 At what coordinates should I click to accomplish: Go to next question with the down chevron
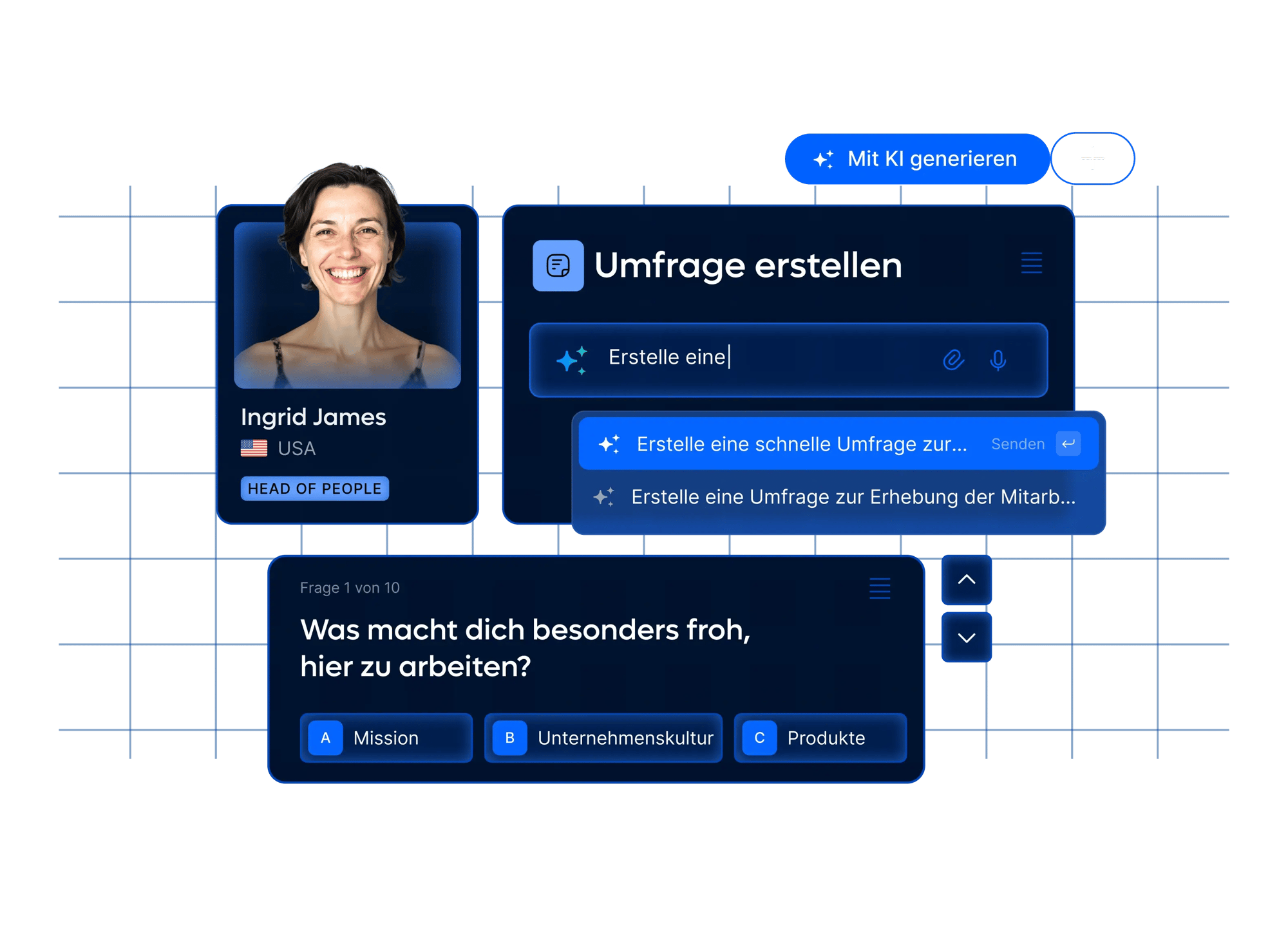coord(967,637)
